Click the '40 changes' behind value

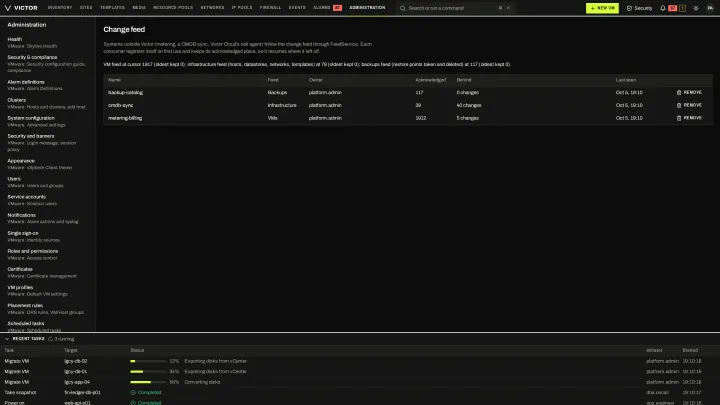coord(469,105)
